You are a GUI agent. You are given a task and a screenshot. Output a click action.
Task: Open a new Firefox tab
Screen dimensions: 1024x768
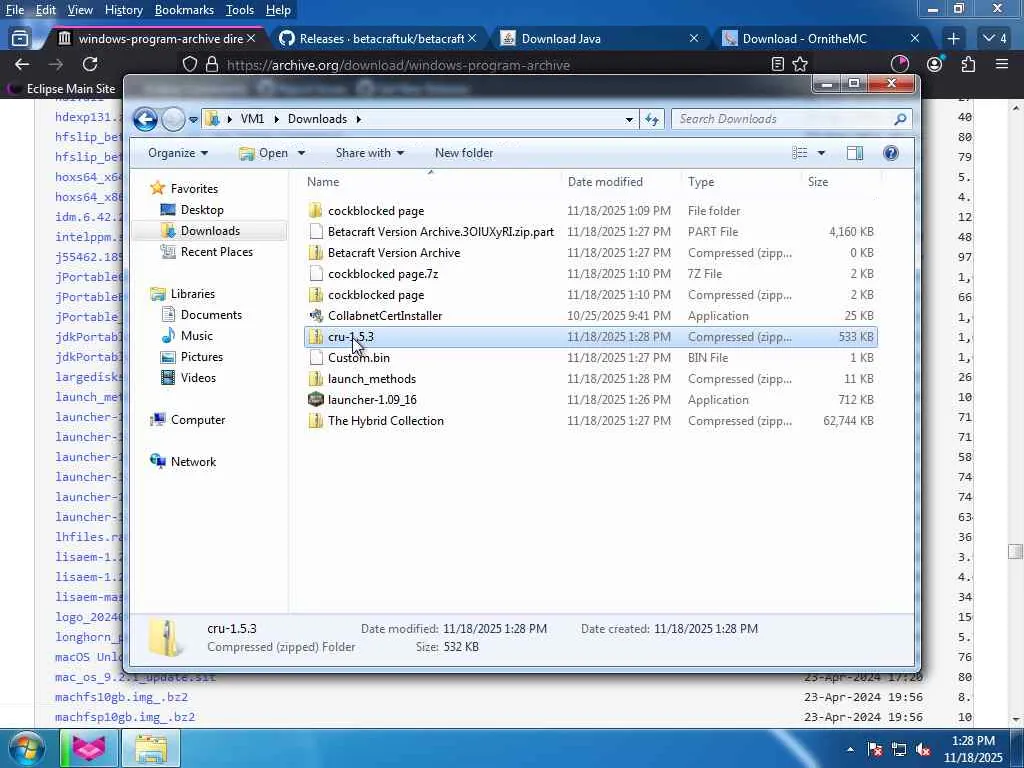[953, 39]
